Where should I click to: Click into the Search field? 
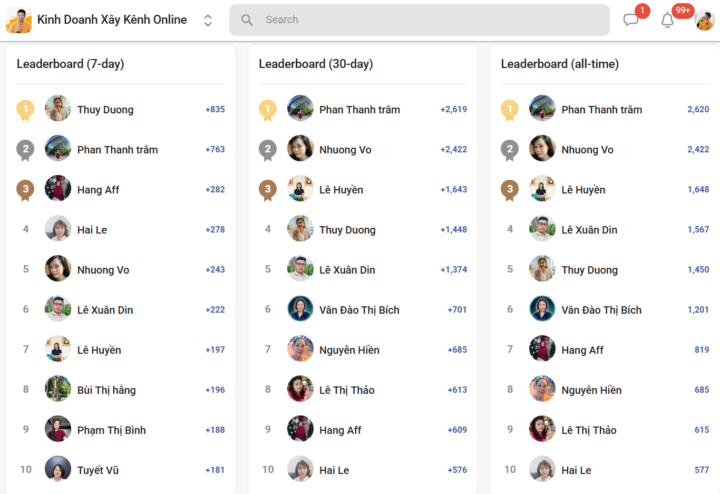pos(419,20)
